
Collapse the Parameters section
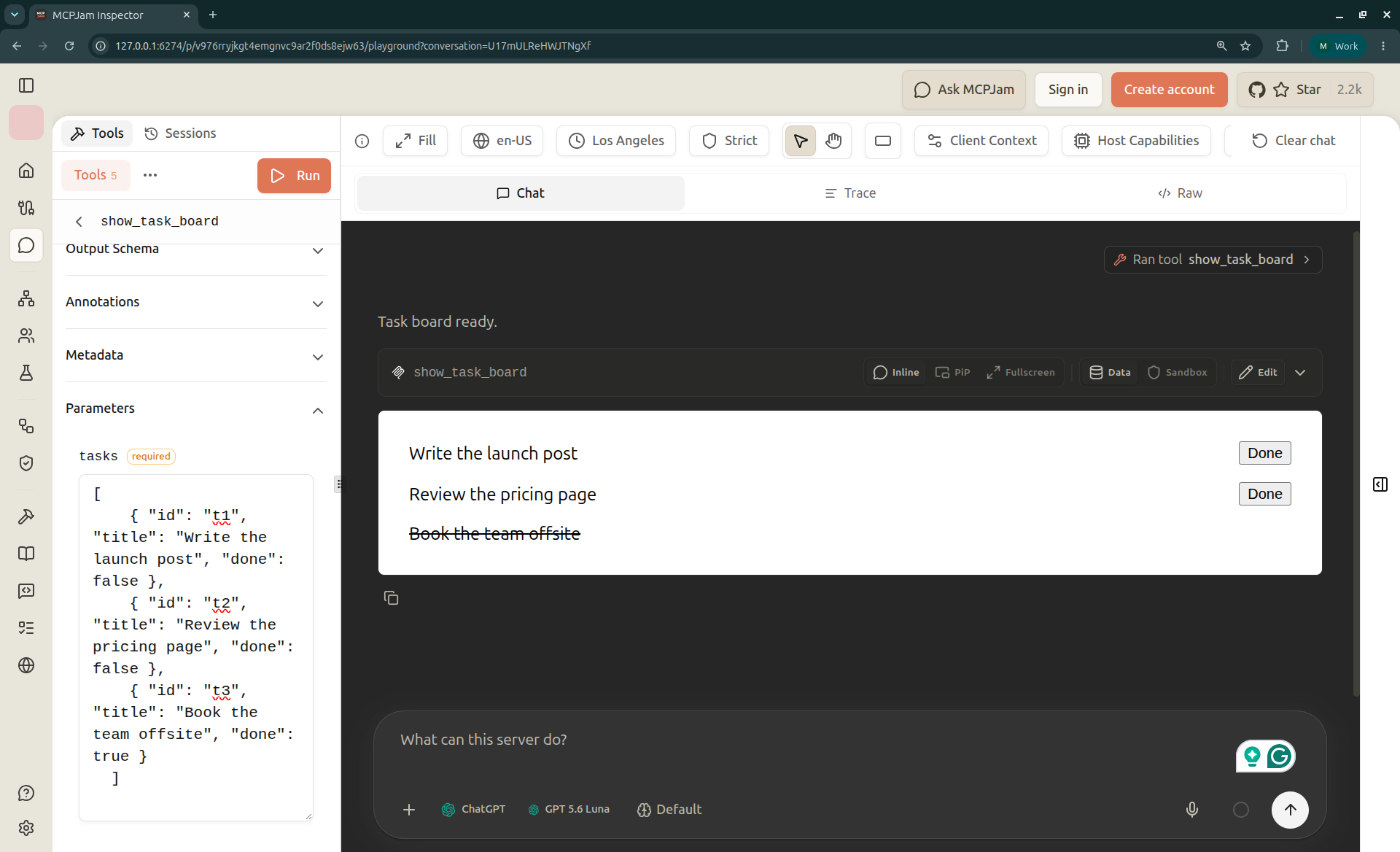196,408
